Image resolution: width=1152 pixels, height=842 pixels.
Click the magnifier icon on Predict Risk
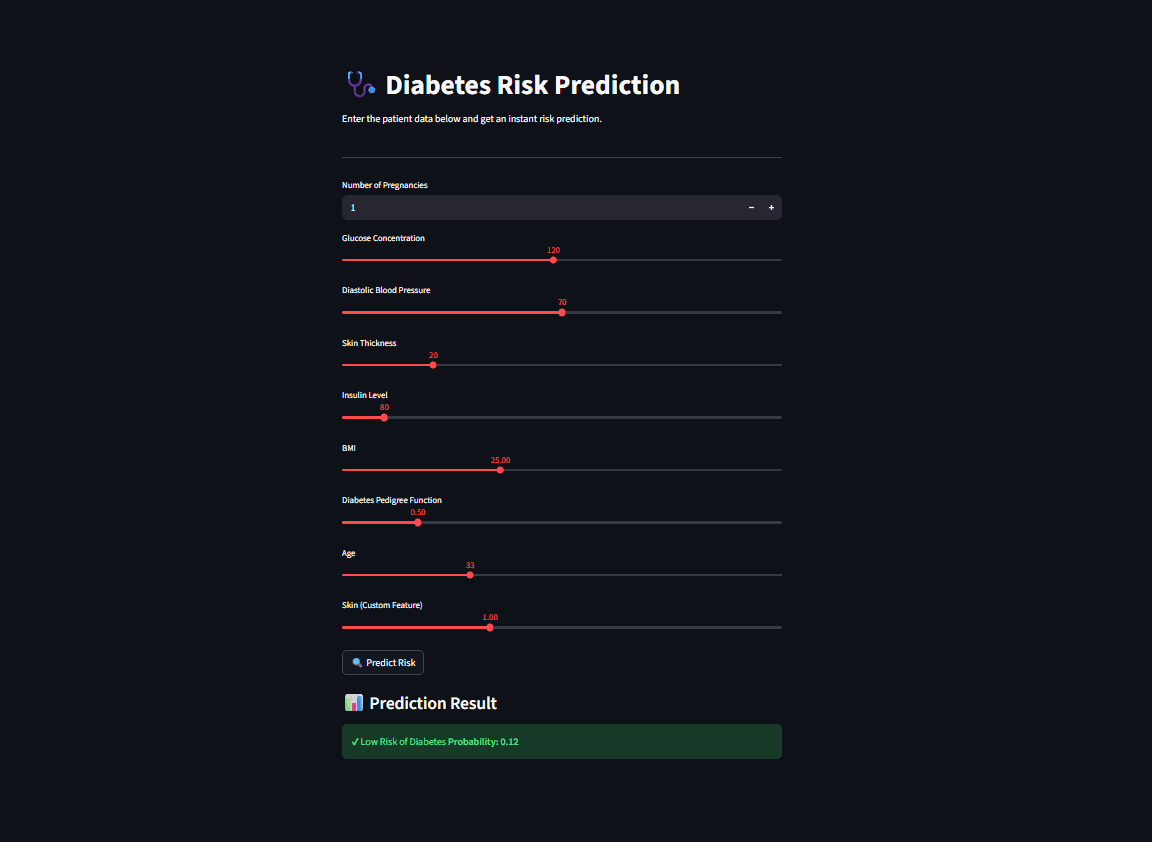357,663
